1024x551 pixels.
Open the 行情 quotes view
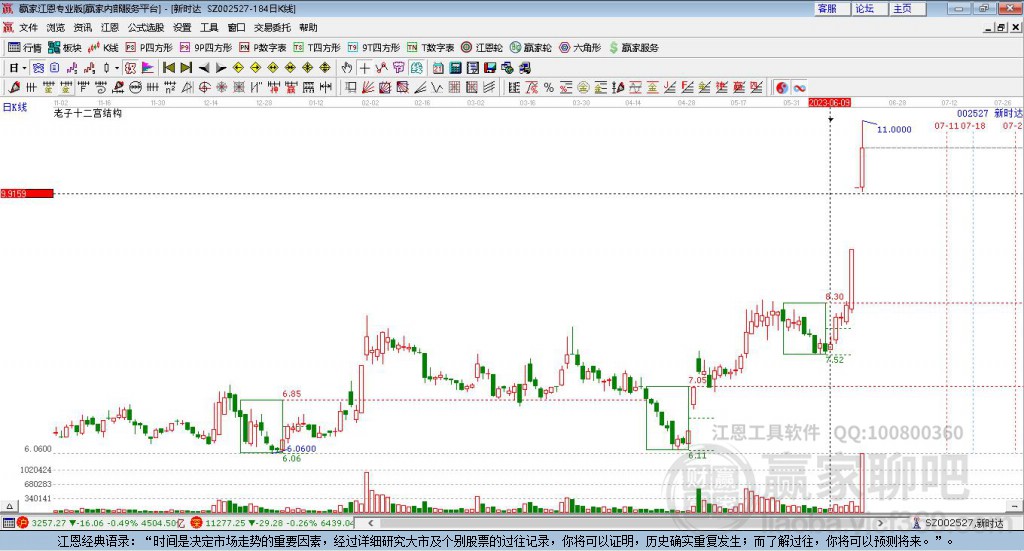pos(24,48)
